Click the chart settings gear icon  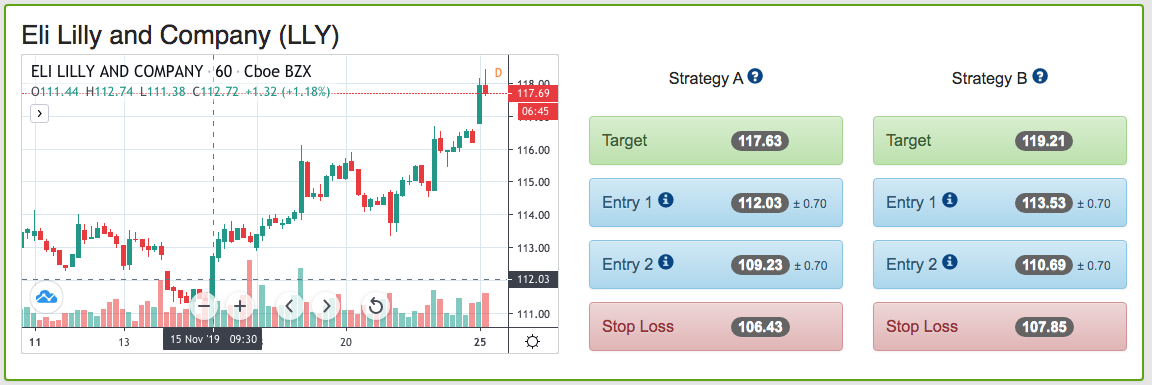(x=533, y=342)
